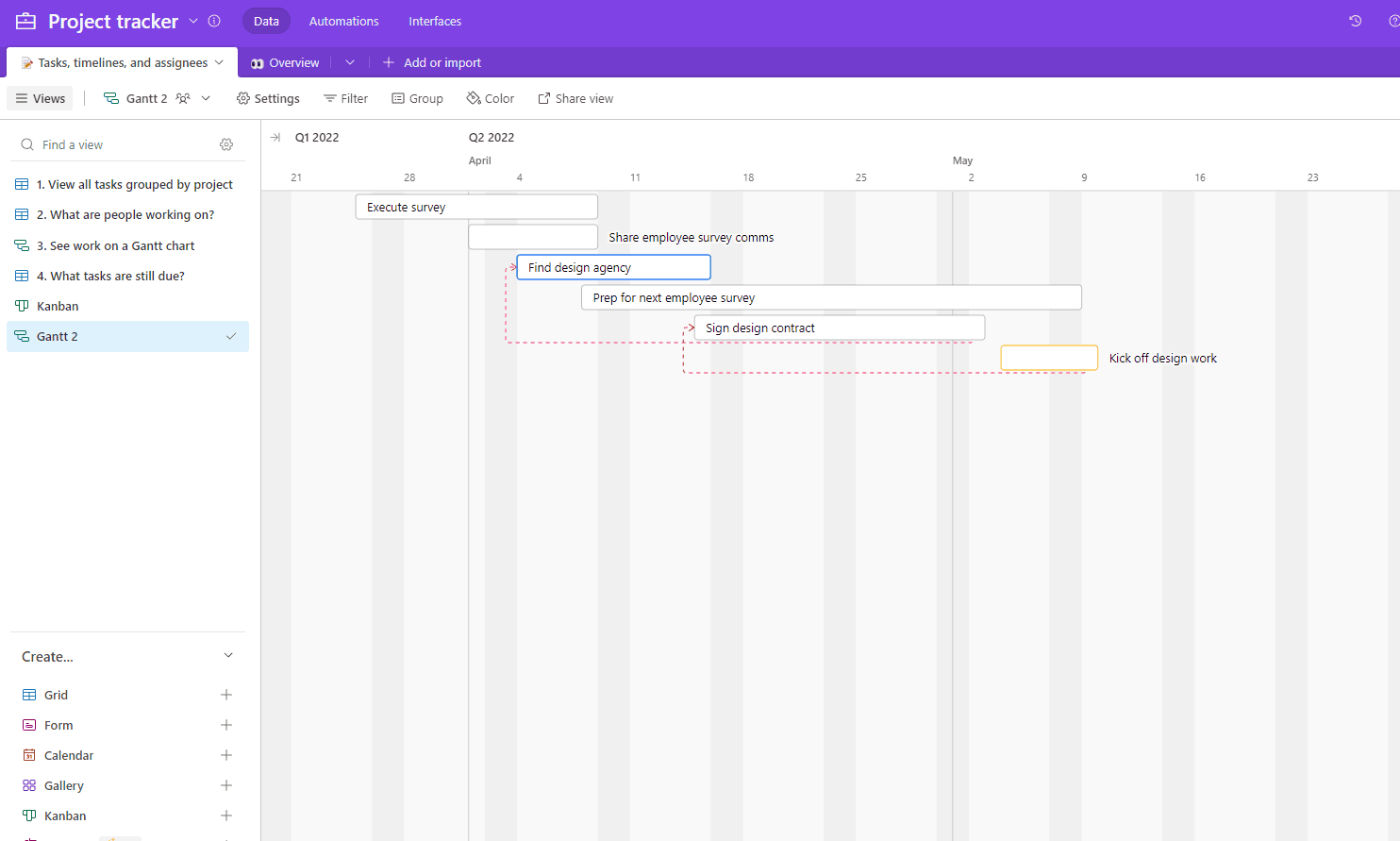Viewport: 1400px width, 841px height.
Task: Click the gear icon beside Find a view
Action: coord(226,144)
